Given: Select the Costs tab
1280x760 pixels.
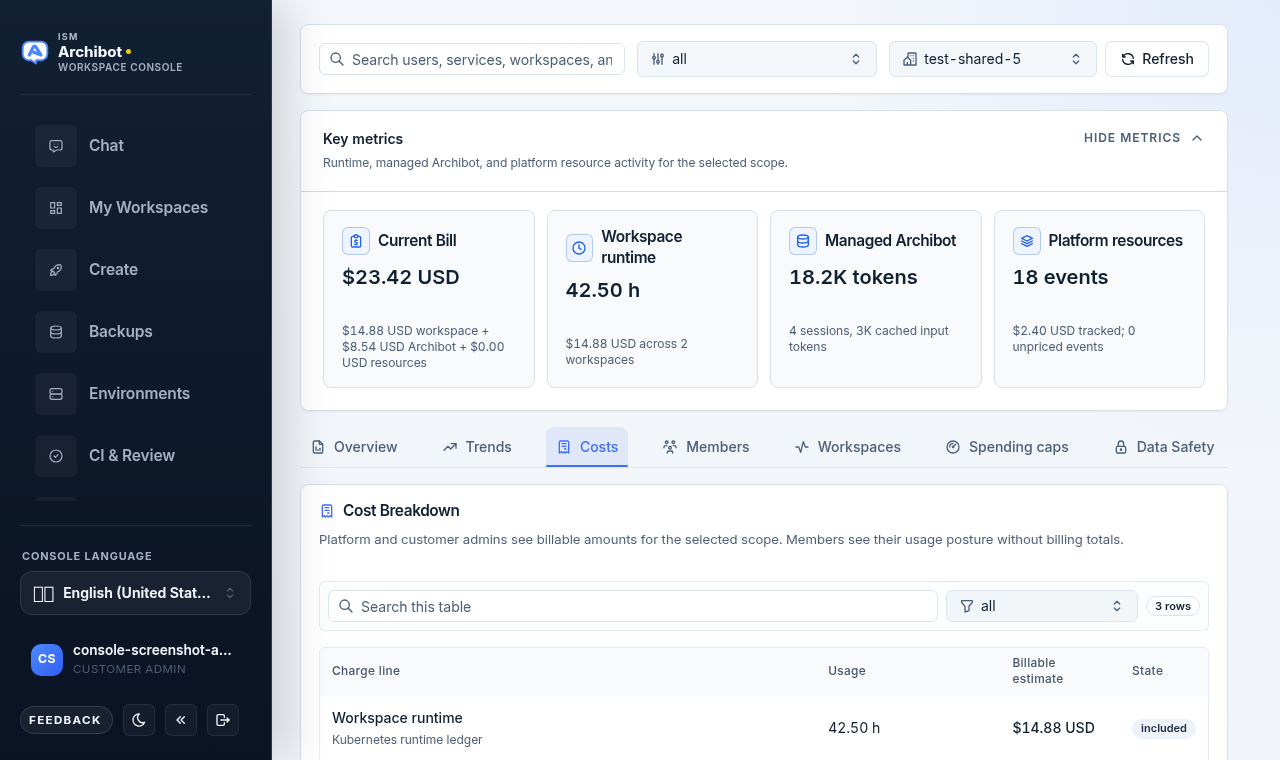Looking at the screenshot, I should pos(587,447).
